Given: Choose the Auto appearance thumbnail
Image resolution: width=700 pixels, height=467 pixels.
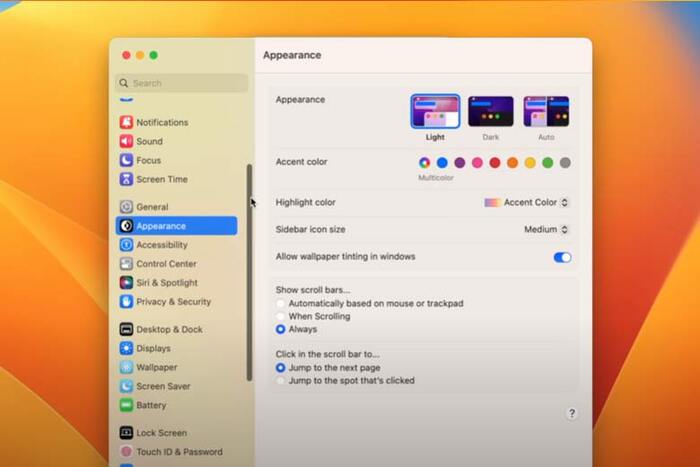Looking at the screenshot, I should [546, 112].
